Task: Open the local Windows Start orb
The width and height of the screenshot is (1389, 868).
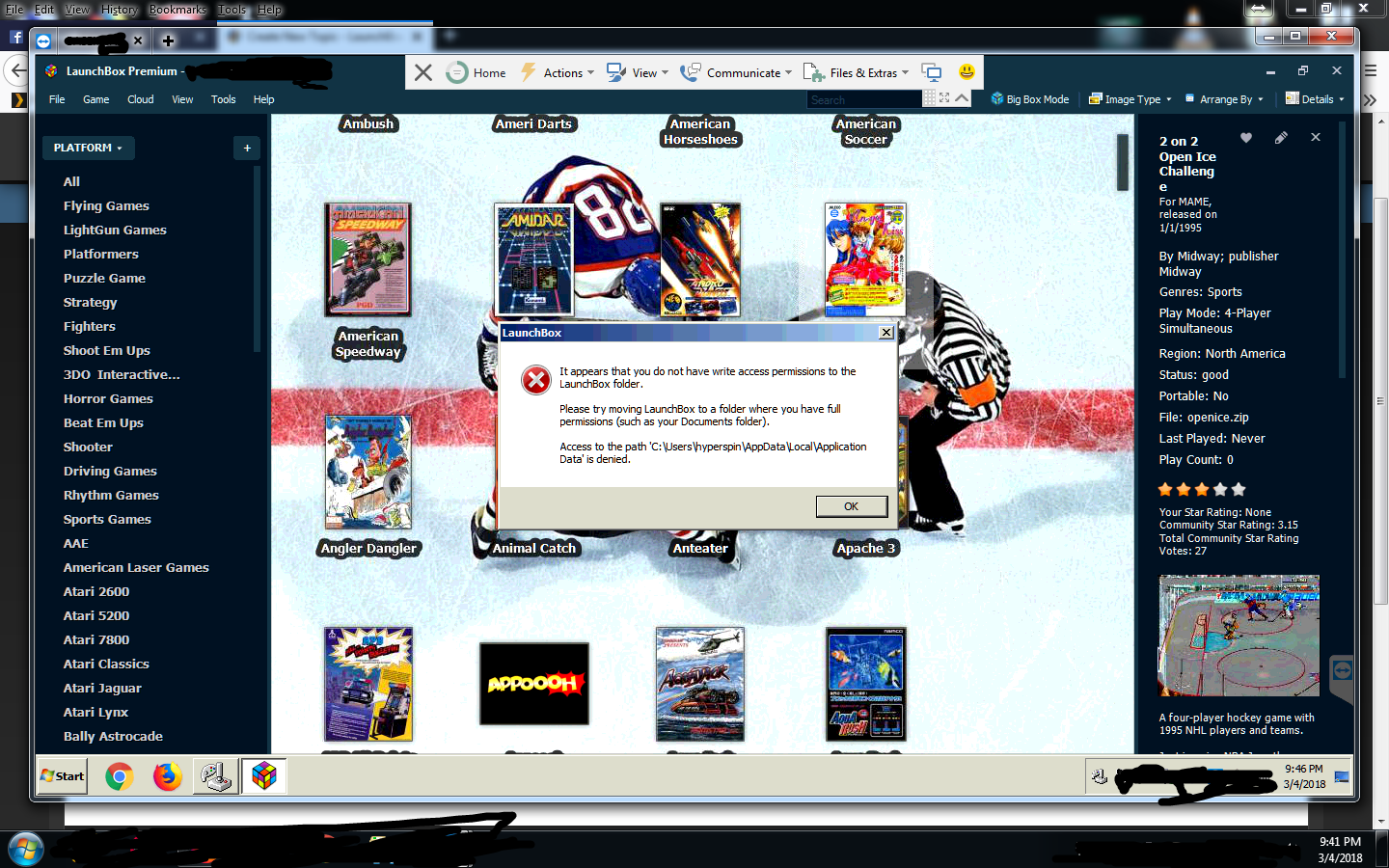Action: (26, 850)
